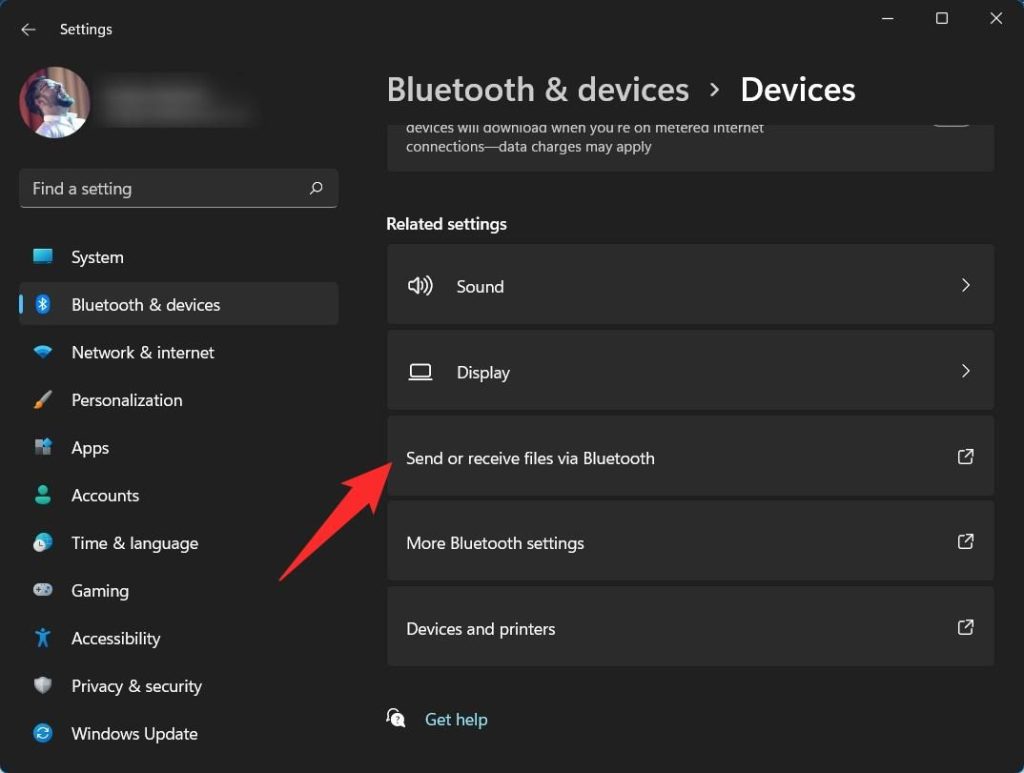Expand the Display settings row chevron
The height and width of the screenshot is (773, 1024).
[966, 371]
